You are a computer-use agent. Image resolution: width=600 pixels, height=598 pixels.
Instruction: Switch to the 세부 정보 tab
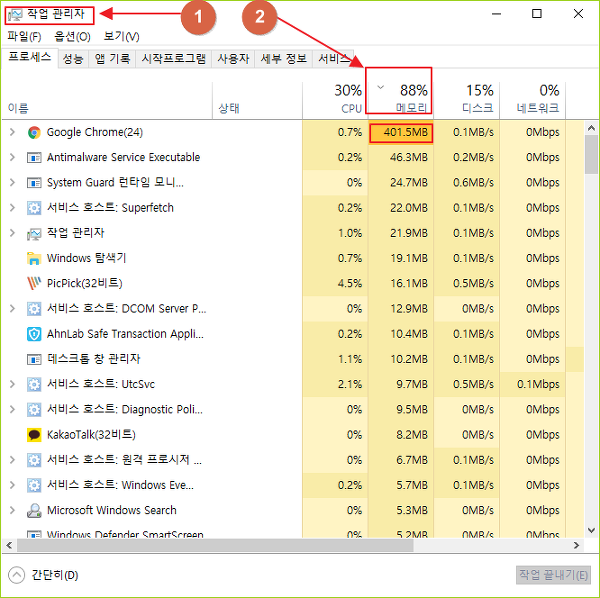[284, 59]
